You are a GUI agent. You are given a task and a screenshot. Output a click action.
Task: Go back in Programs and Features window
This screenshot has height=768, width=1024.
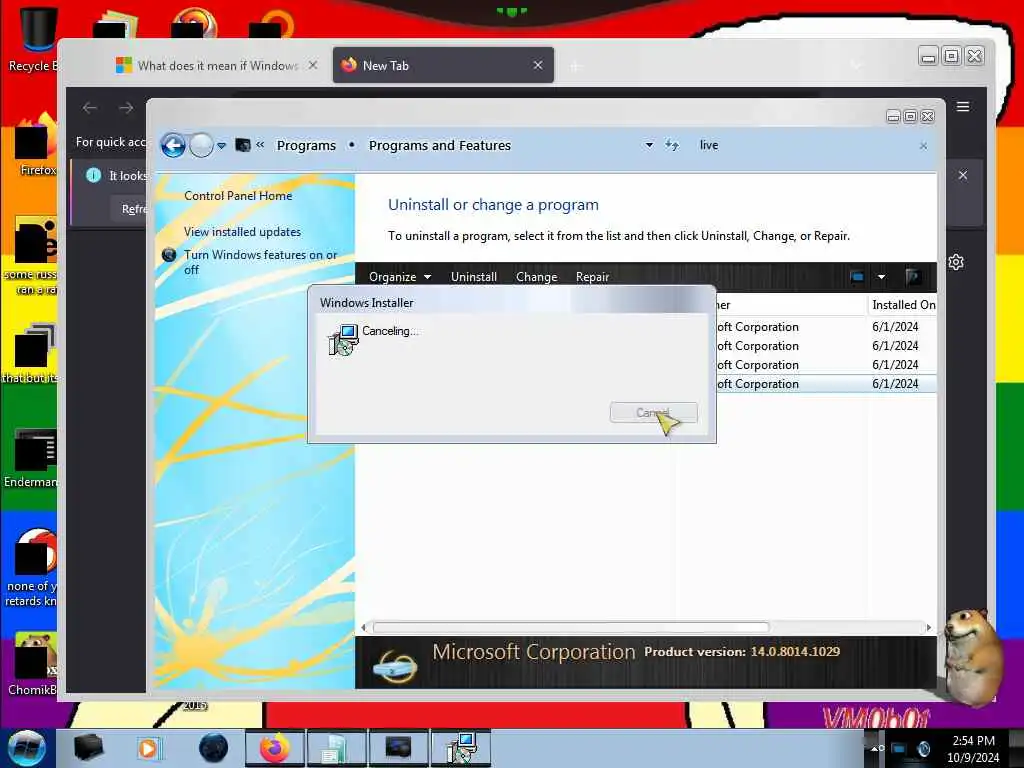tap(173, 145)
